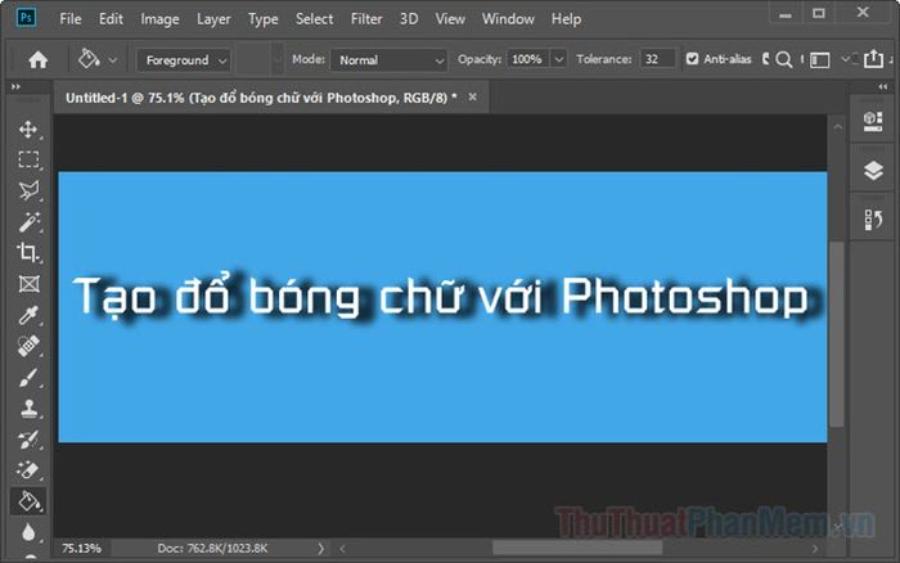900x563 pixels.
Task: Open the Edit menu
Action: pyautogui.click(x=111, y=19)
